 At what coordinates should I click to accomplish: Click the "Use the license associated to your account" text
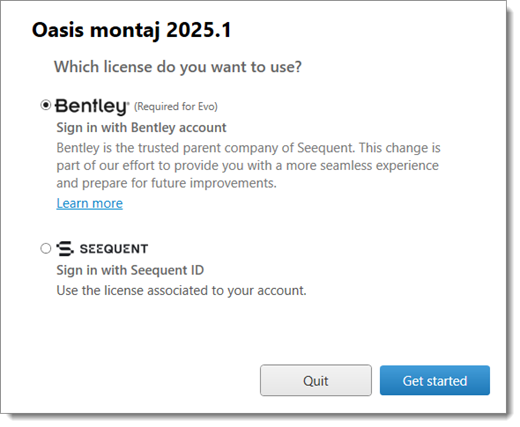pos(181,290)
